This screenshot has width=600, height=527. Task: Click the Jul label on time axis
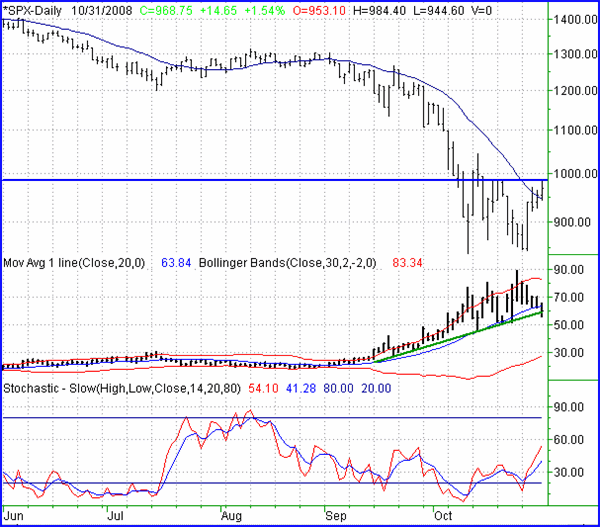(x=115, y=516)
